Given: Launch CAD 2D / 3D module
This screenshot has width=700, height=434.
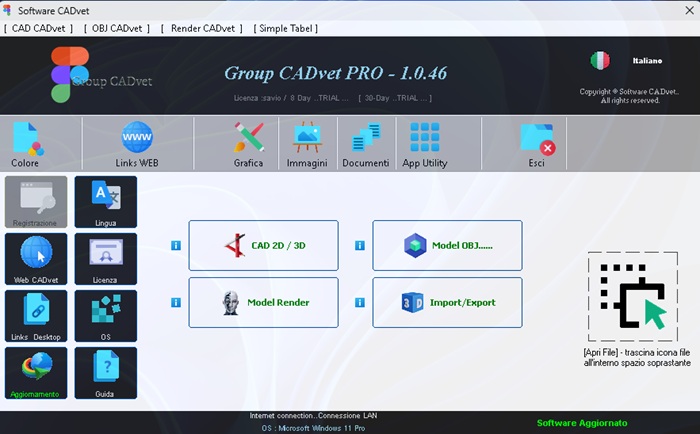Looking at the screenshot, I should point(263,246).
